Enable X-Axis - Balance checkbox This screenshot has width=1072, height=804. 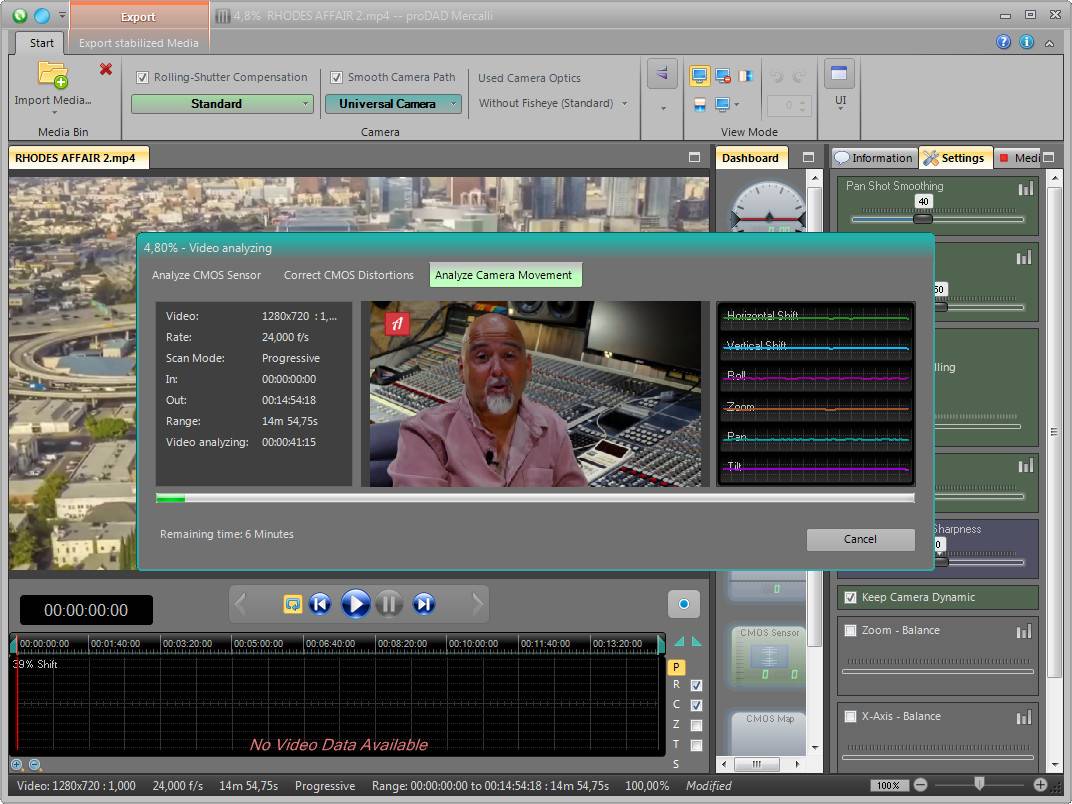pyautogui.click(x=850, y=716)
